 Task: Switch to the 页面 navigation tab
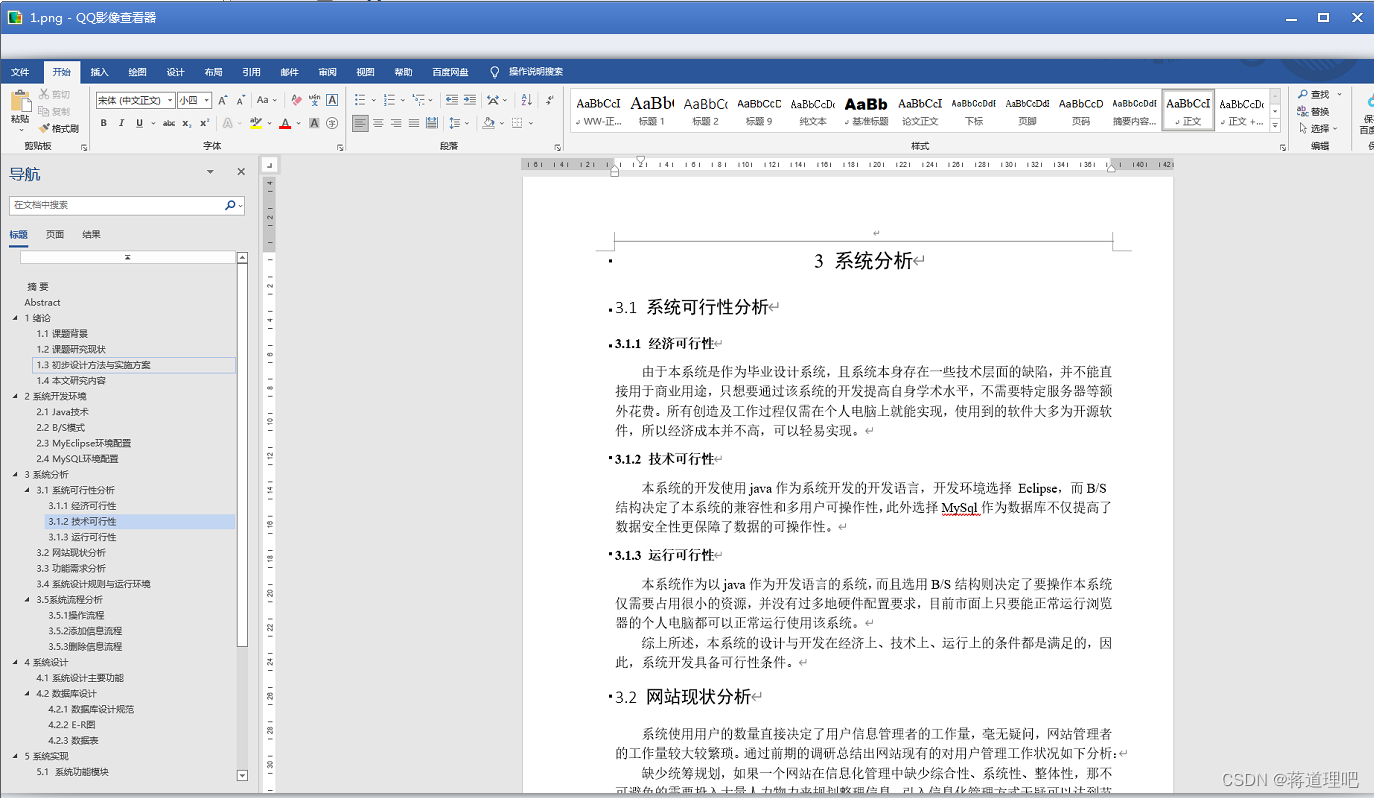[x=55, y=234]
